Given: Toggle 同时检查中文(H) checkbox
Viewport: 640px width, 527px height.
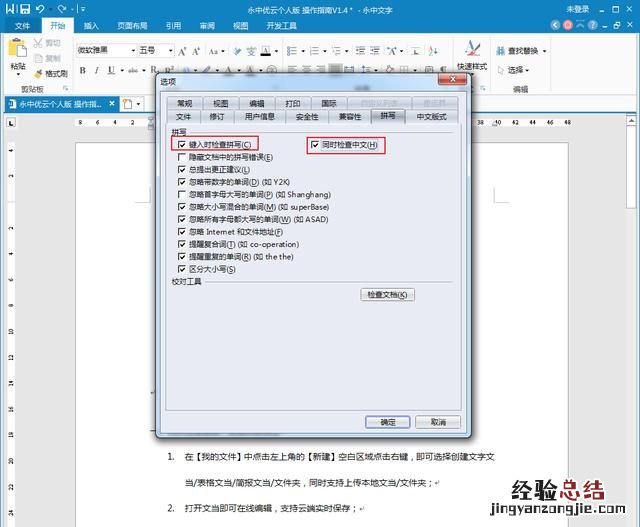Looking at the screenshot, I should pos(315,145).
